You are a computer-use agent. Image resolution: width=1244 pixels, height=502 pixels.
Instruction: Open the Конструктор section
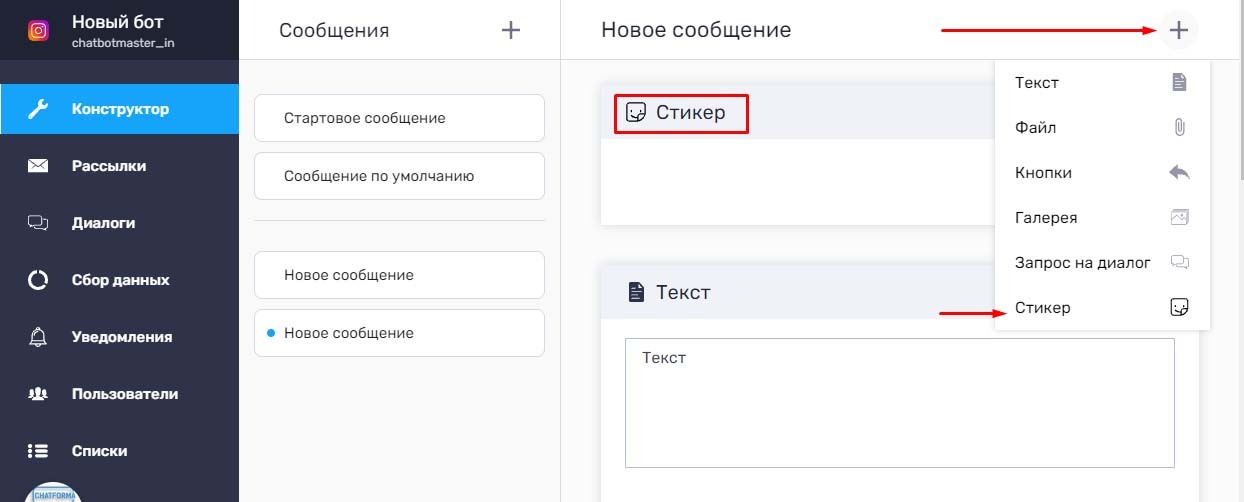tap(120, 109)
